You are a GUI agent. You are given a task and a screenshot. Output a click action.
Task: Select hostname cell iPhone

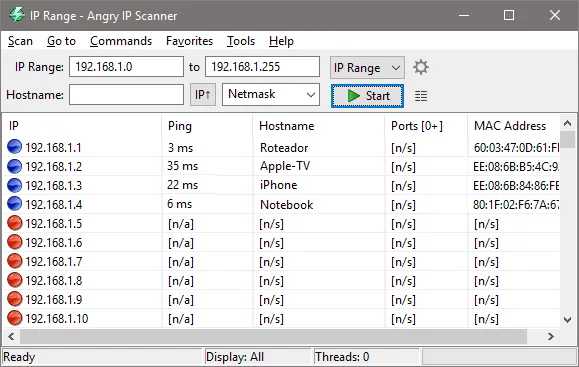tap(278, 185)
